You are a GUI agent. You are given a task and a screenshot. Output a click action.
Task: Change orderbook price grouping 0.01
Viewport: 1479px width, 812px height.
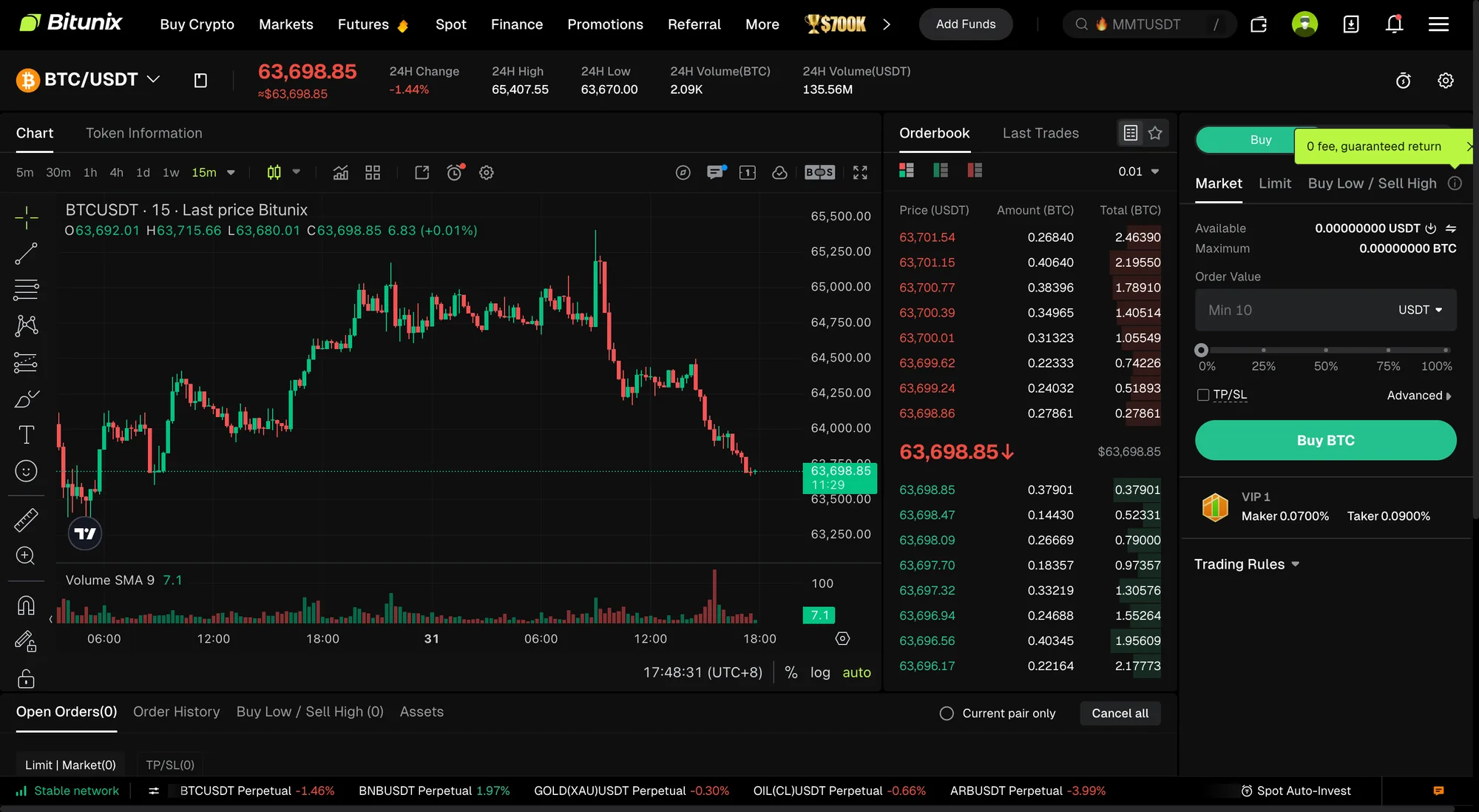click(x=1138, y=171)
